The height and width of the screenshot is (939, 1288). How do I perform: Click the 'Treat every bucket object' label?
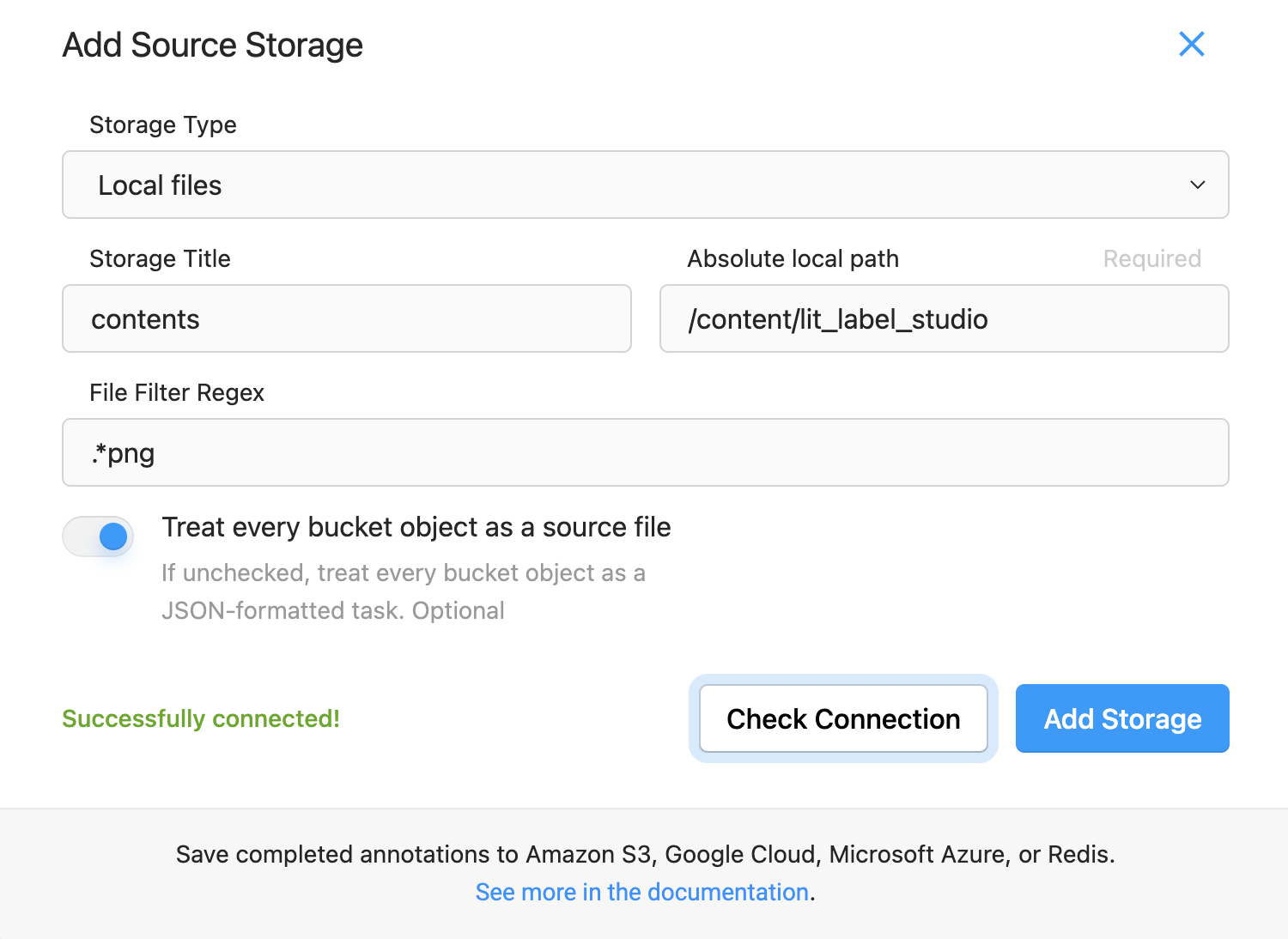(x=416, y=527)
